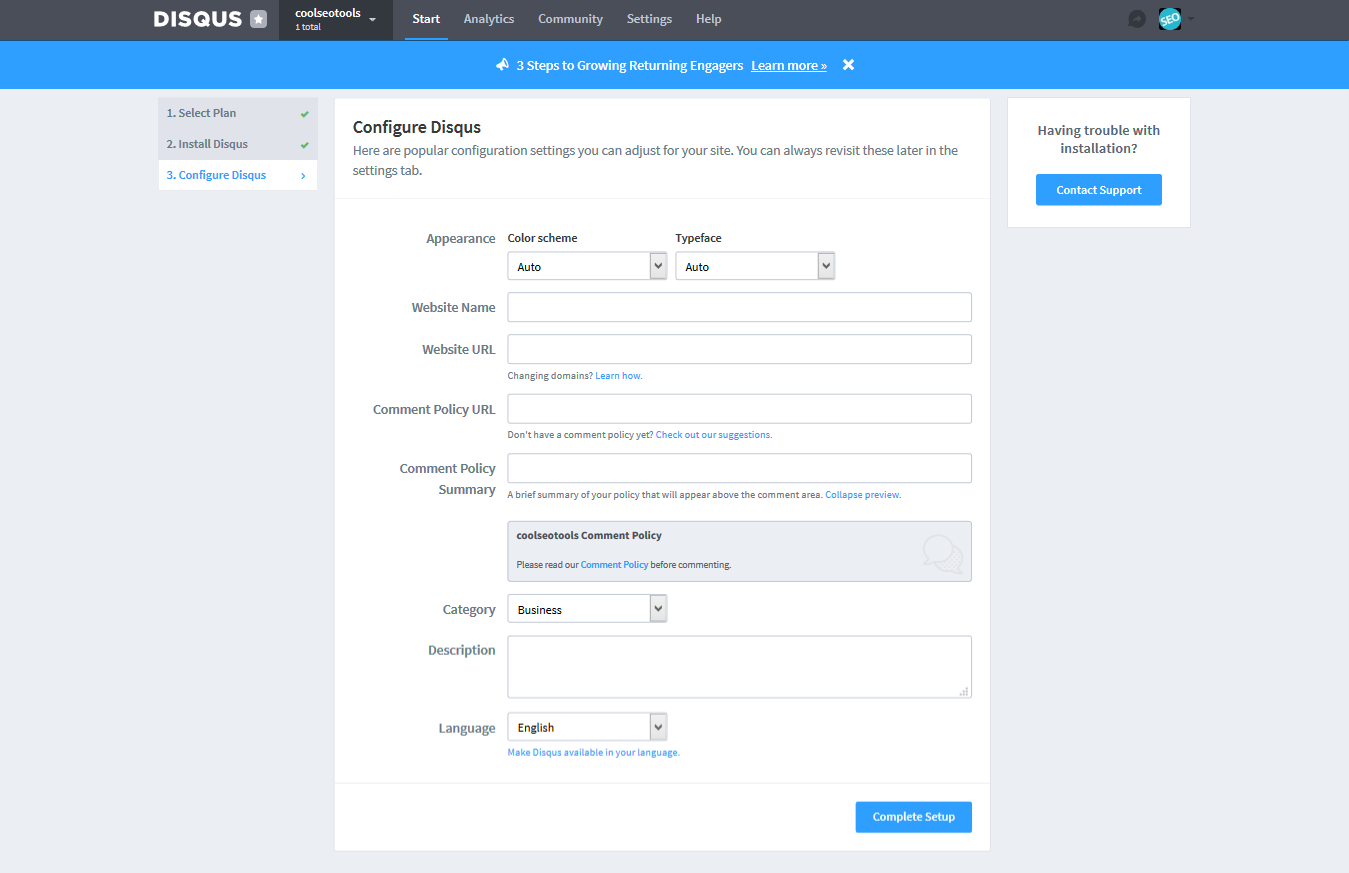Viewport: 1349px width, 873px height.
Task: Open the Analytics tab
Action: (x=489, y=19)
